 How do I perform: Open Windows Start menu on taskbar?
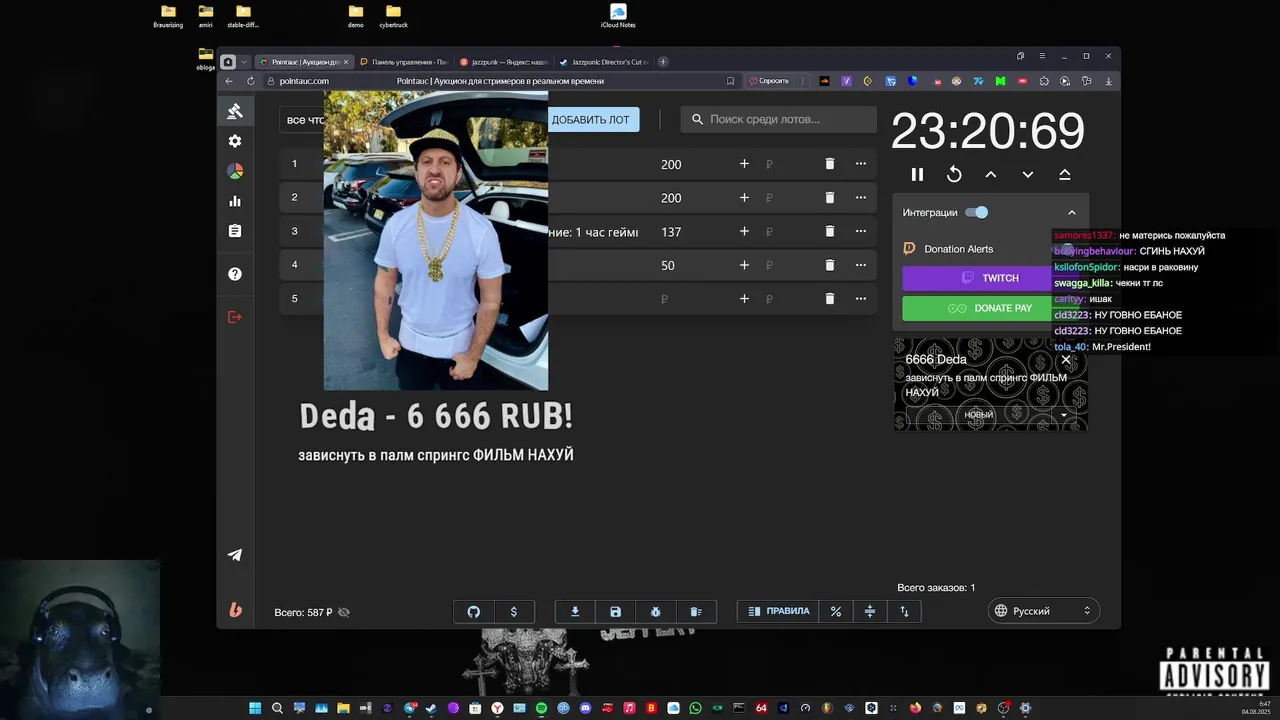255,708
